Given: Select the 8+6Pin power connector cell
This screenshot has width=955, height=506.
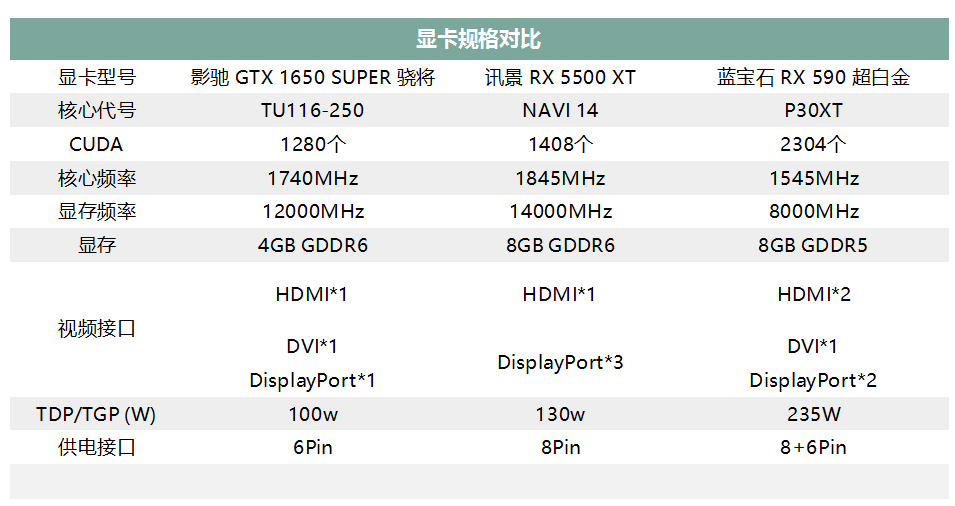Looking at the screenshot, I should (813, 448).
